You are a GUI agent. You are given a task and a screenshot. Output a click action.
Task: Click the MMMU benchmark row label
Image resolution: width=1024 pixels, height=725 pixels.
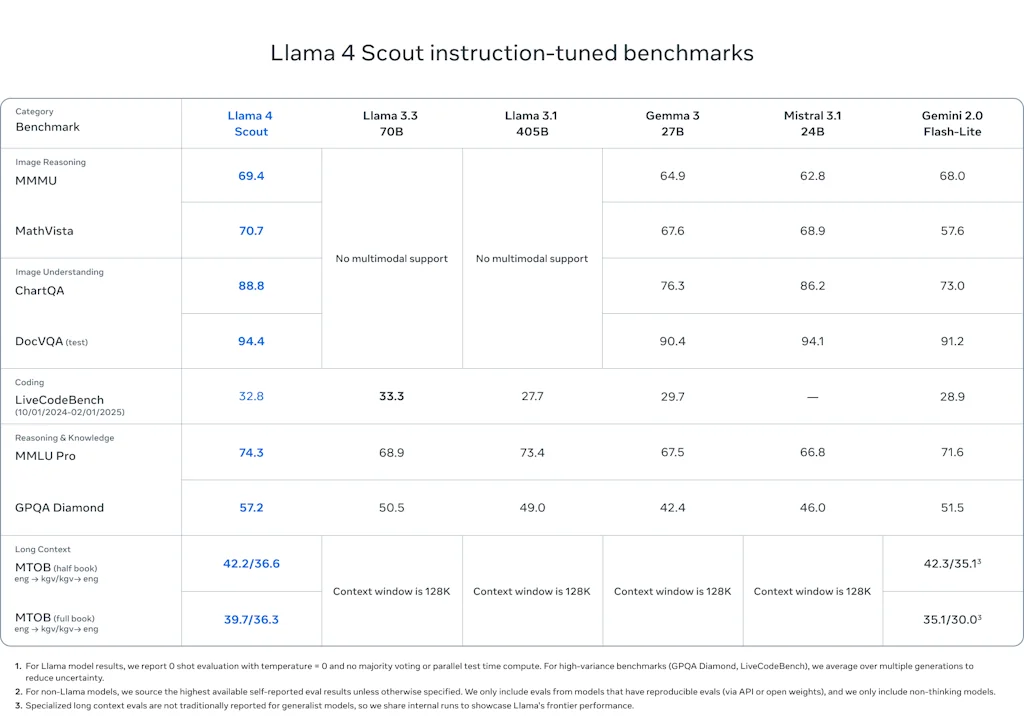[35, 181]
